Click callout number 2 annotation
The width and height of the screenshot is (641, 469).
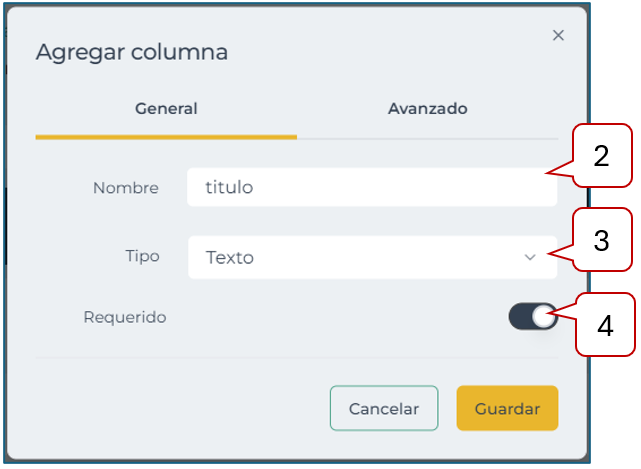click(x=602, y=157)
